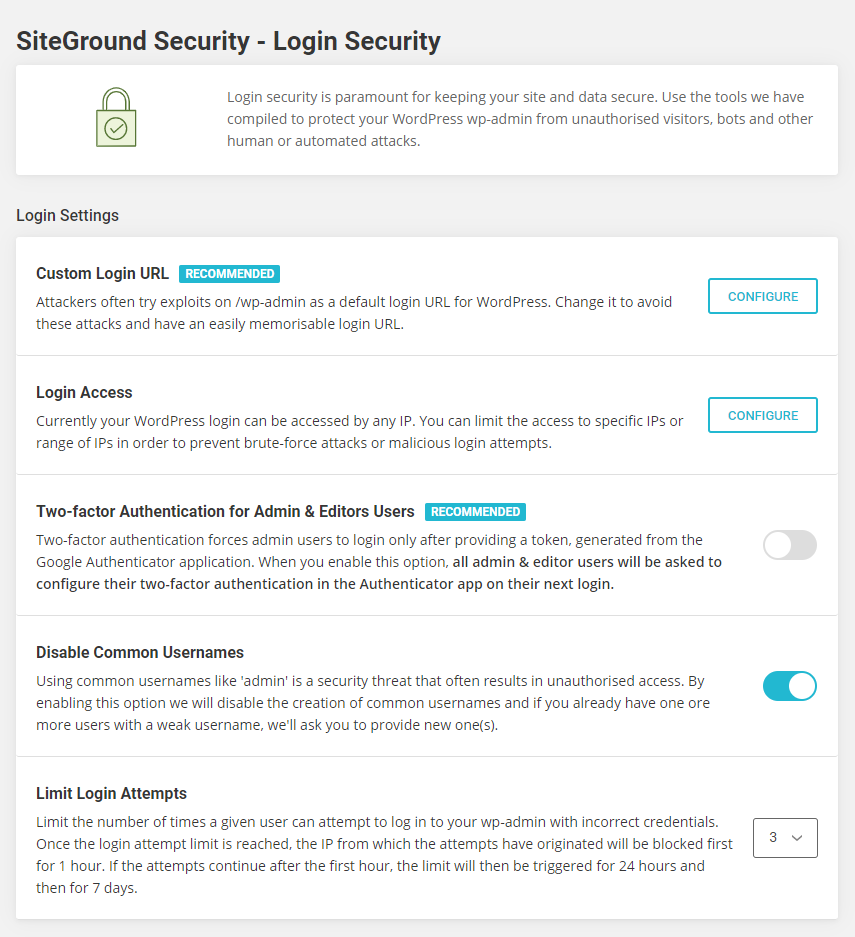855x937 pixels.
Task: Click the chevron next to the number 3
Action: tap(798, 838)
